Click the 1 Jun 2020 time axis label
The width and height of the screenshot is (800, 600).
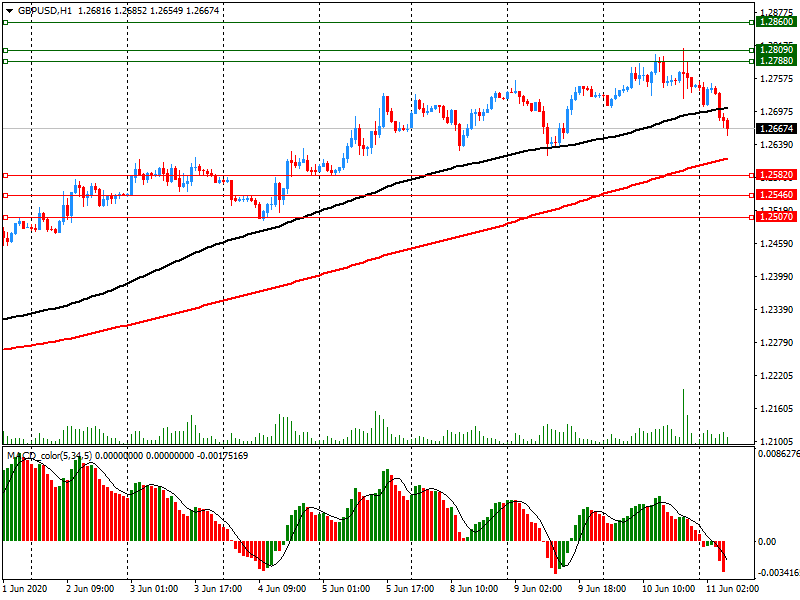[25, 589]
